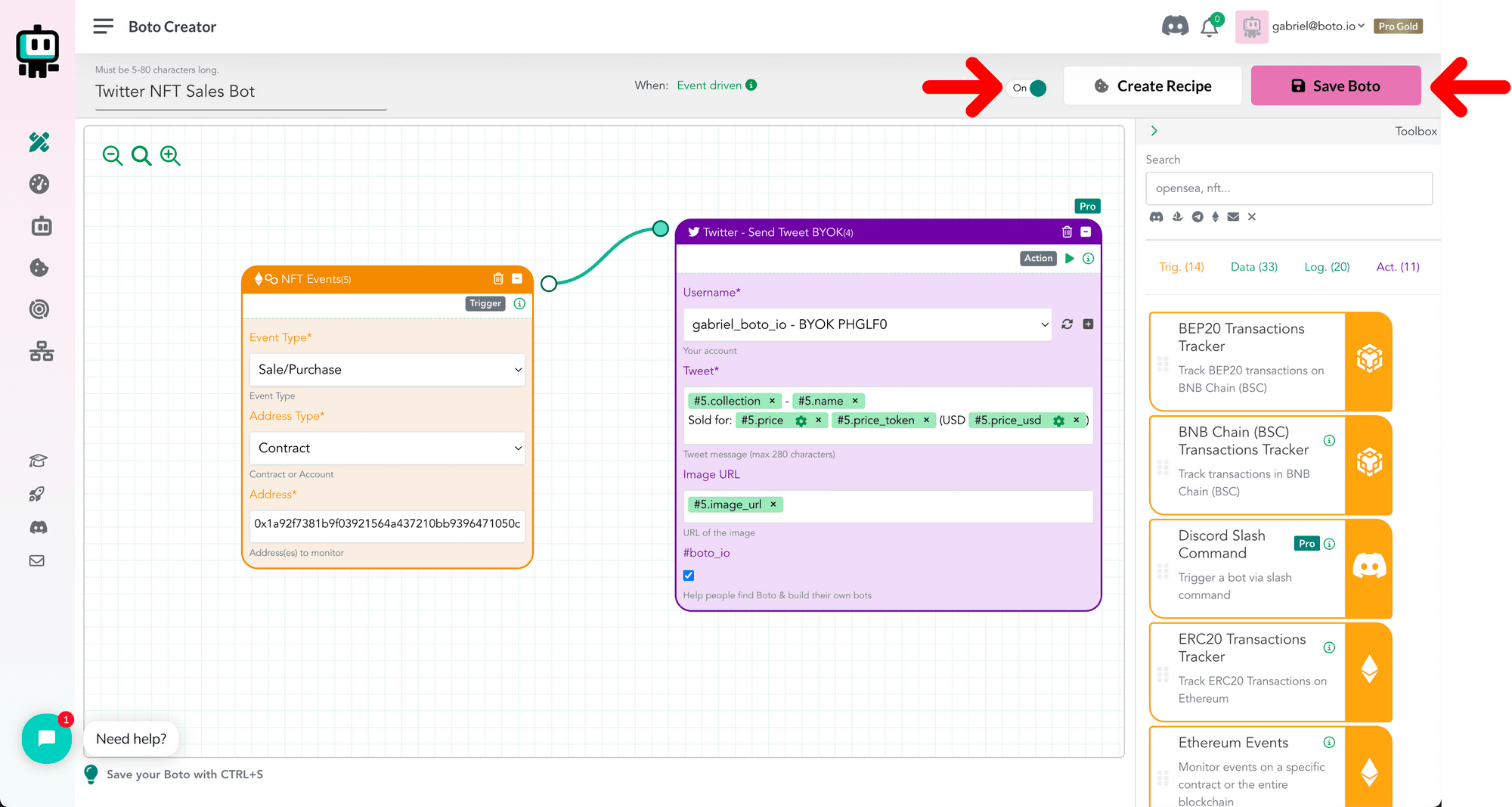
Task: Filter toolbox by email icon
Action: click(1233, 217)
